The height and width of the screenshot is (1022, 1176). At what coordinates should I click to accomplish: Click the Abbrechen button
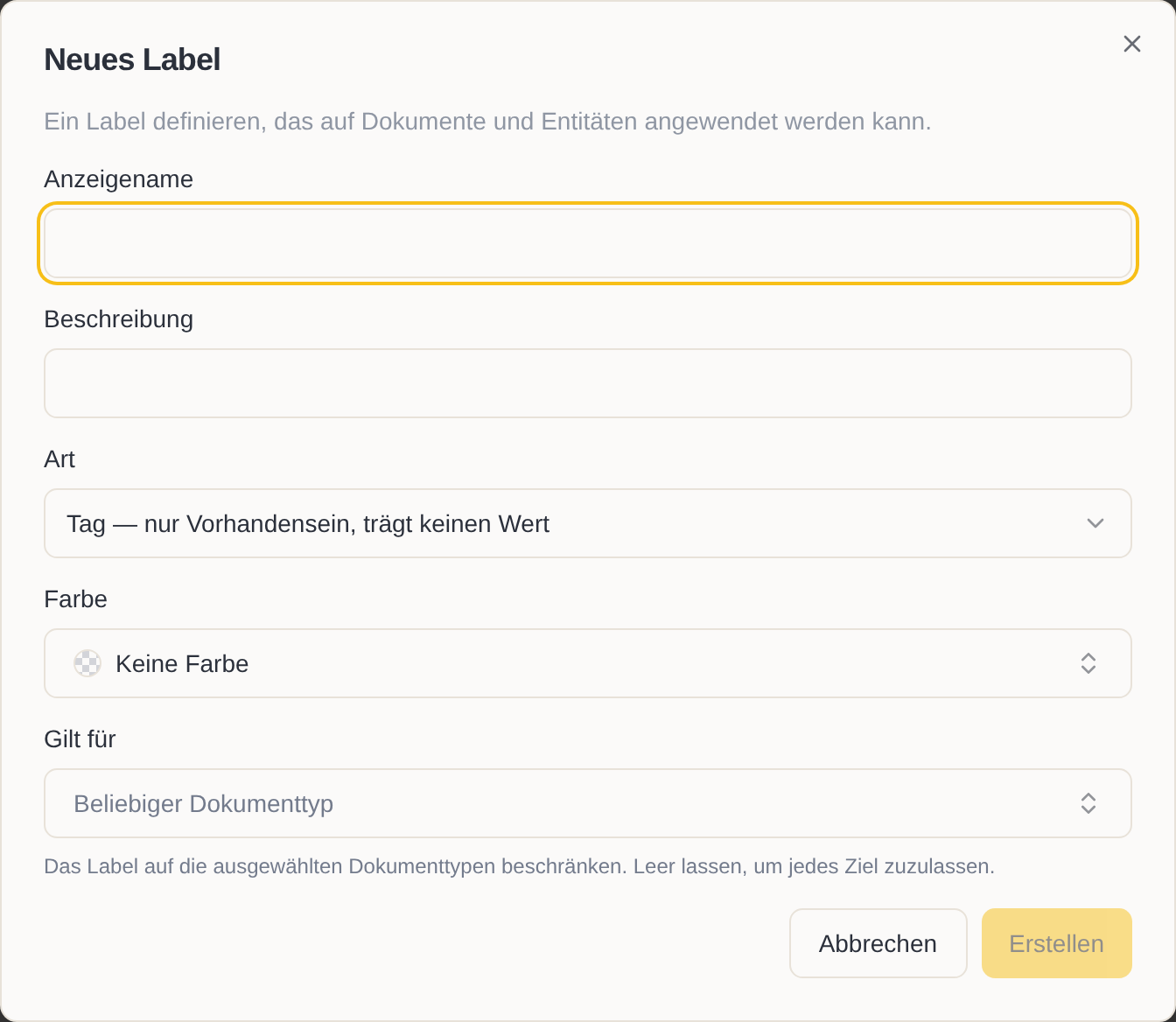click(878, 943)
